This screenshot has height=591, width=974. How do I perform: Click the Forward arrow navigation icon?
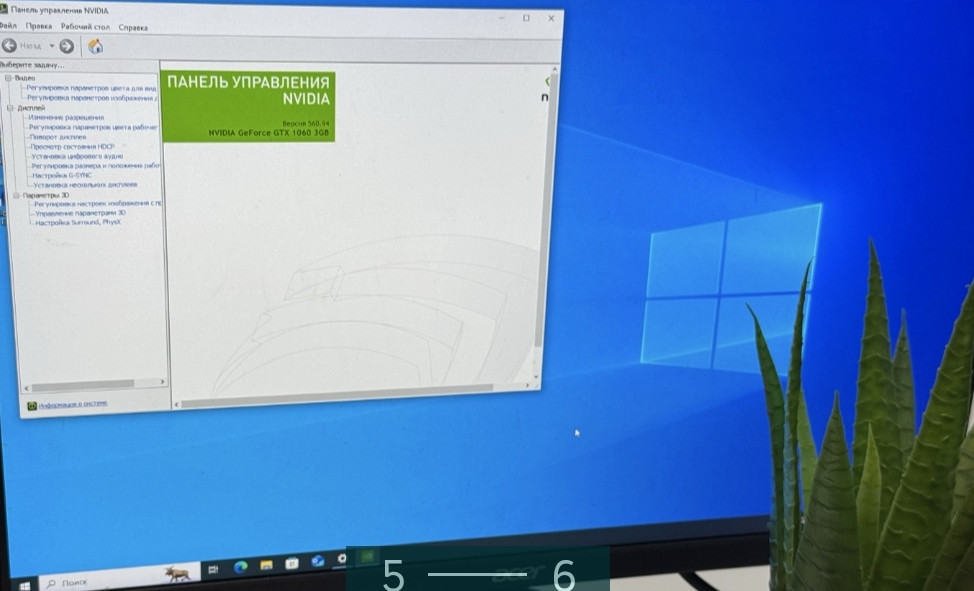67,46
